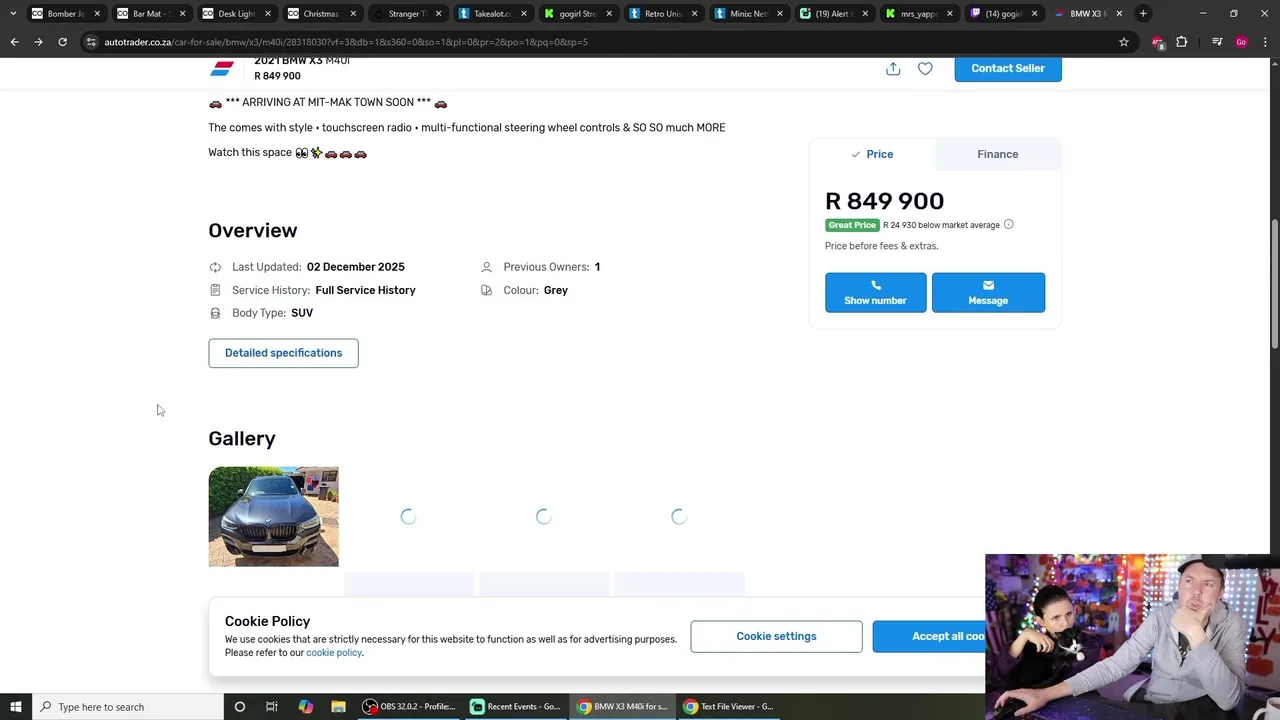Open the tab search dropdown
Screen dimensions: 1280x720
pos(13,14)
